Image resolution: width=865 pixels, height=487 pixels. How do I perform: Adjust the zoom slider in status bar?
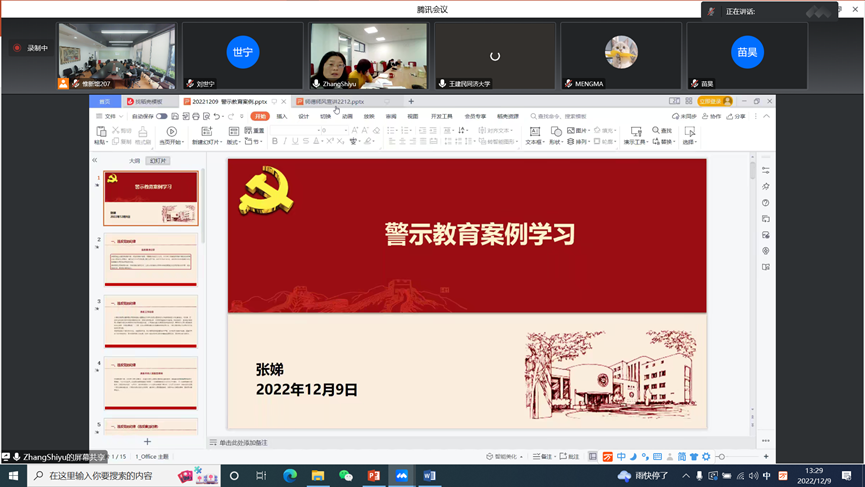point(722,457)
